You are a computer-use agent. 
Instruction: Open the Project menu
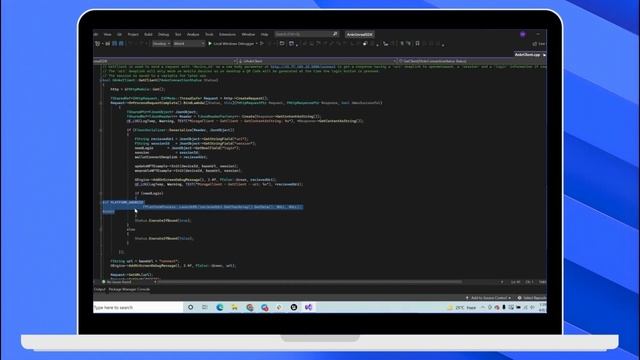pyautogui.click(x=133, y=35)
